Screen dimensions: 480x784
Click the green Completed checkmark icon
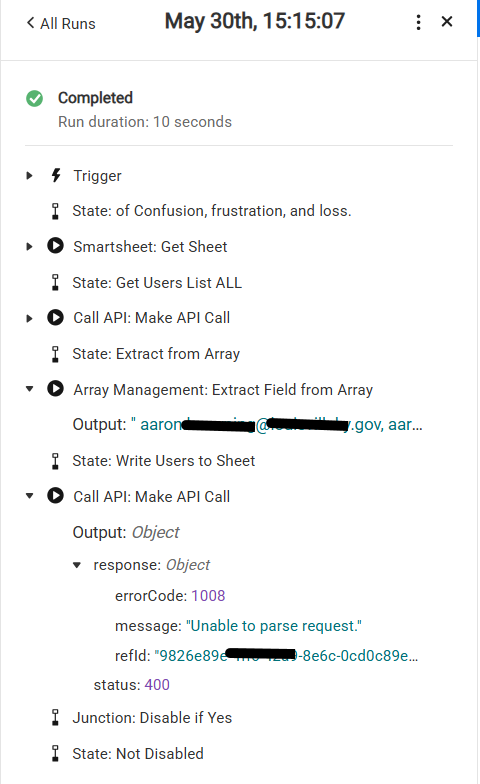click(34, 98)
